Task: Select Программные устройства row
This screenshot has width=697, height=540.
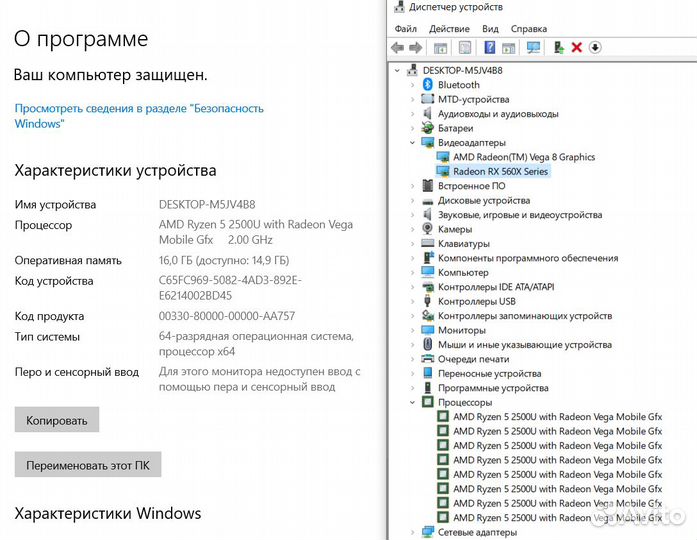Action: point(493,388)
